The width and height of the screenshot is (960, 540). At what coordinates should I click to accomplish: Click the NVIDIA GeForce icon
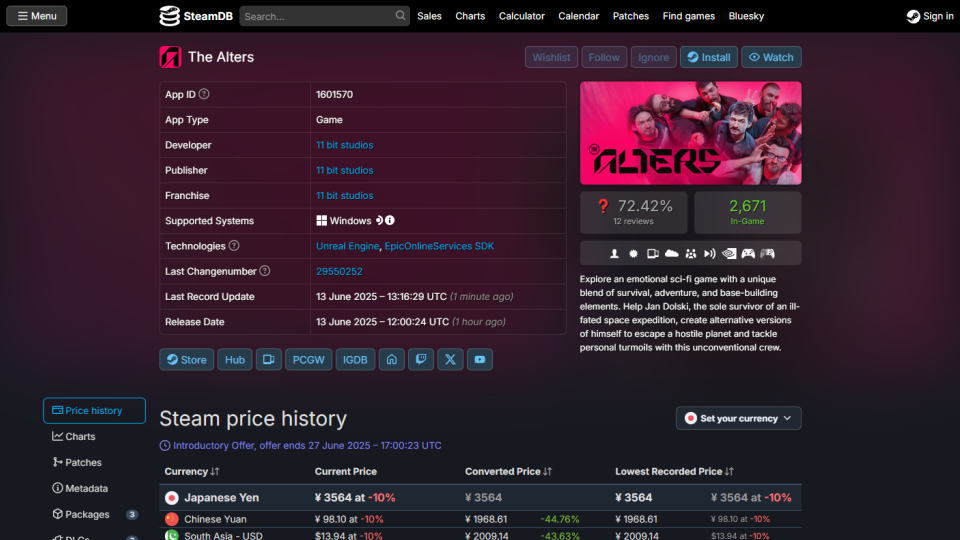pos(729,253)
